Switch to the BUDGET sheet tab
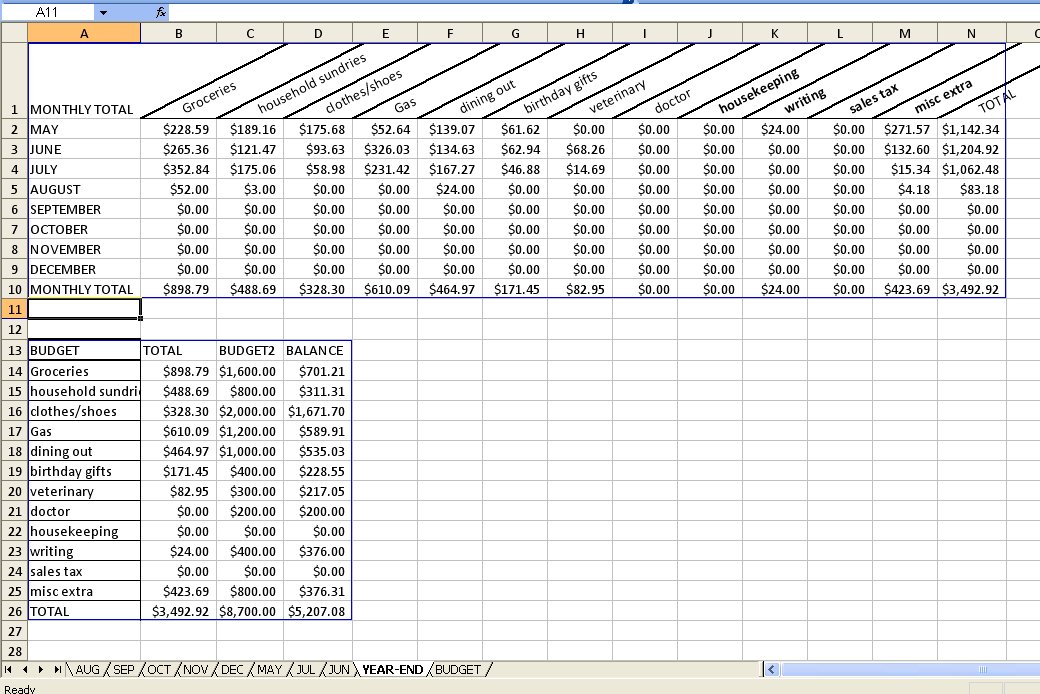This screenshot has width=1040, height=694. [x=456, y=669]
